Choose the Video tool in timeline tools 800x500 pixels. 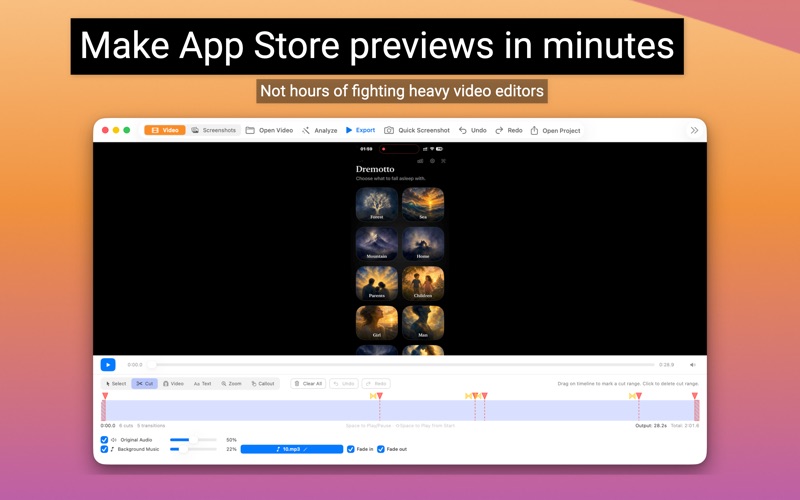point(173,384)
